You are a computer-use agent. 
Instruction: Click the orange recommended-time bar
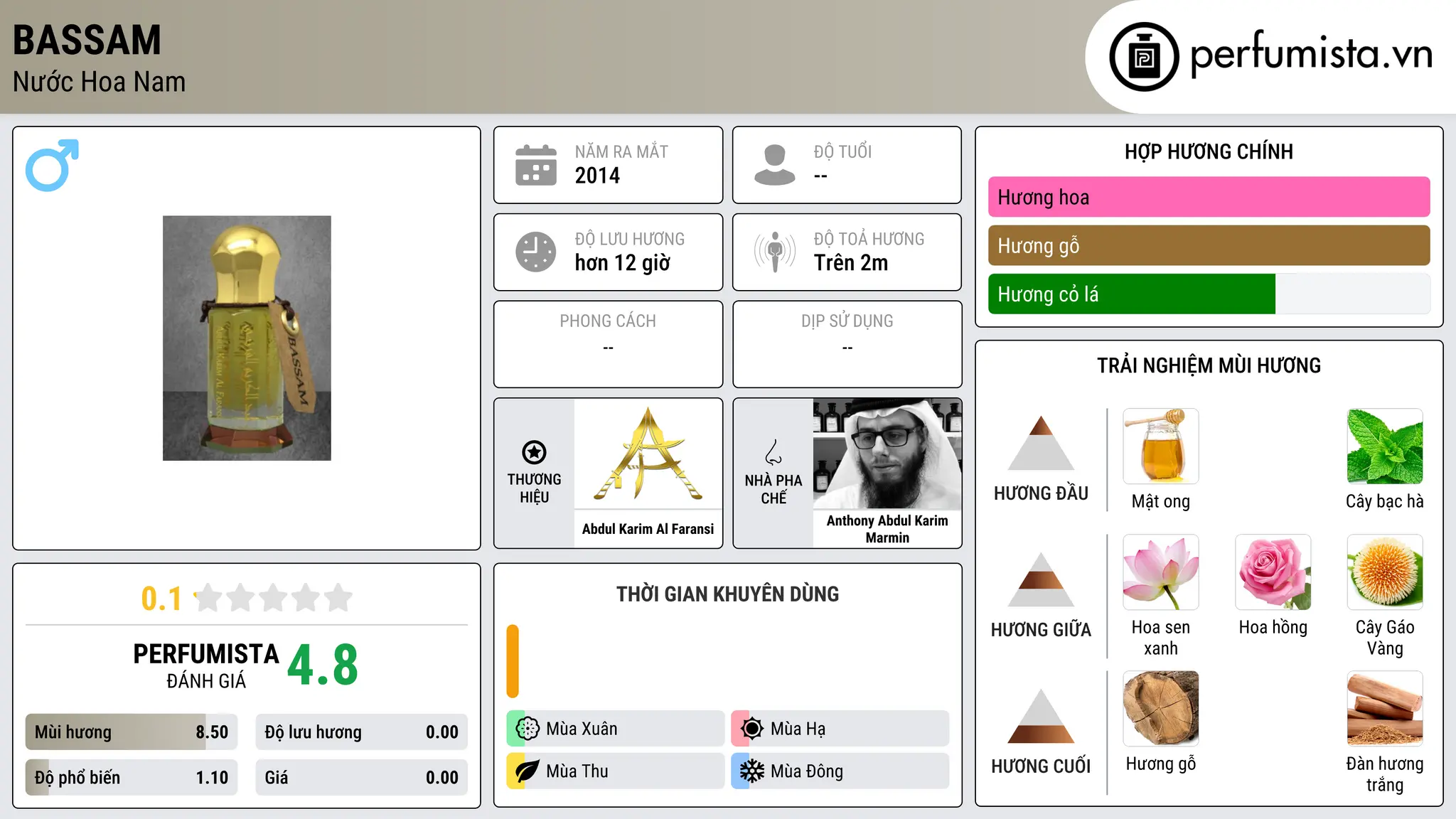pyautogui.click(x=513, y=661)
